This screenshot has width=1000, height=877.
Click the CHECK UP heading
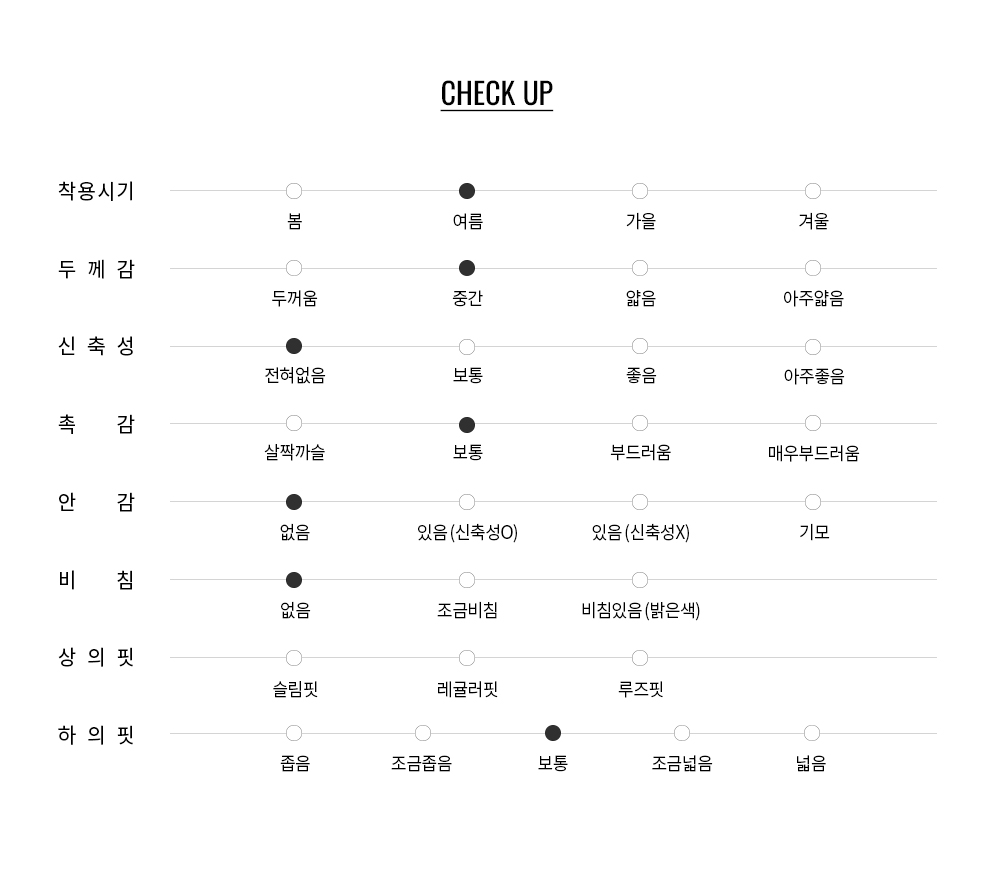coord(496,93)
